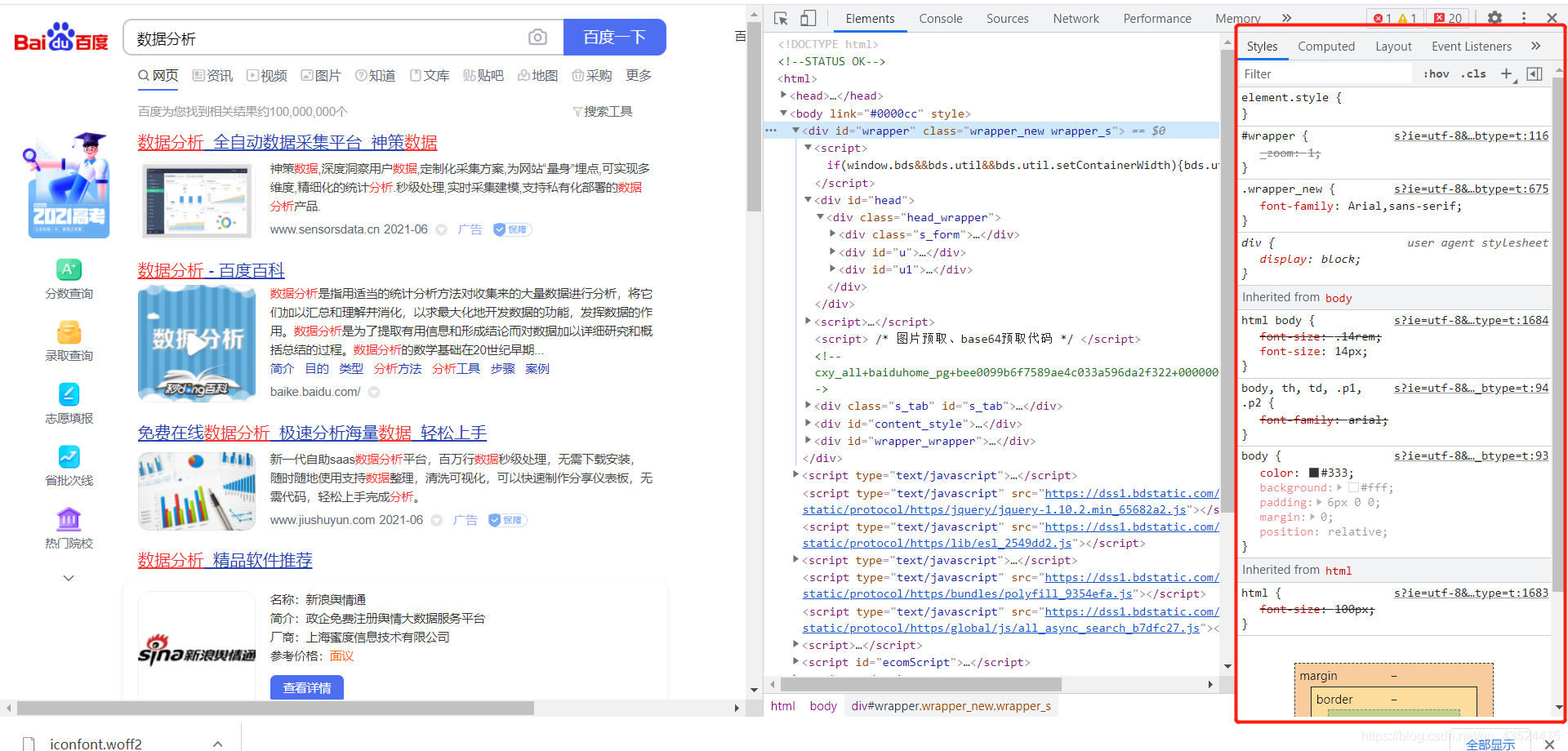Show more Styles pane tabs
The height and width of the screenshot is (751, 1568).
(x=1535, y=46)
